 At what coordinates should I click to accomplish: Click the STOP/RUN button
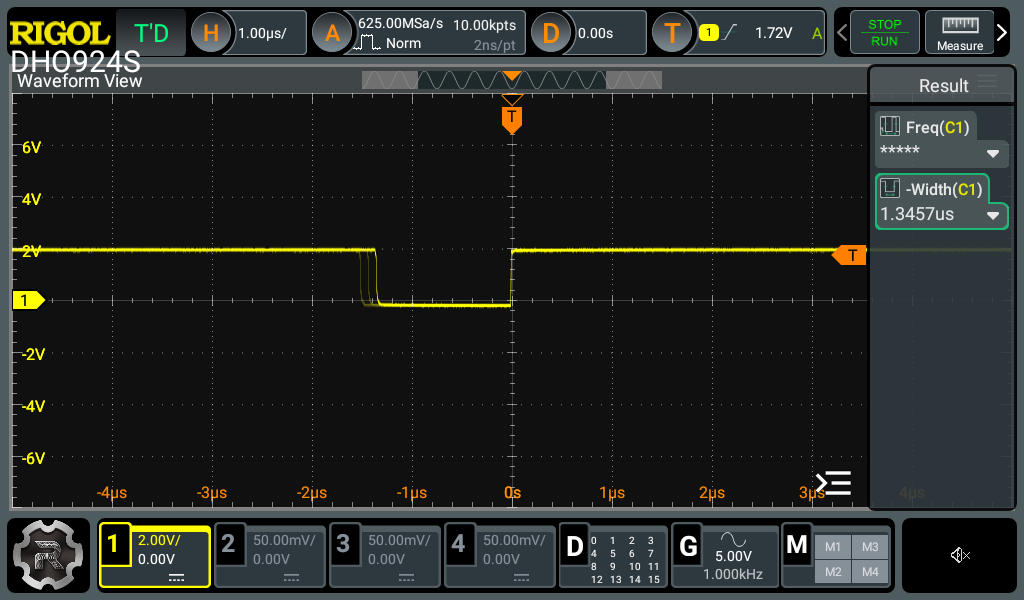pyautogui.click(x=884, y=32)
